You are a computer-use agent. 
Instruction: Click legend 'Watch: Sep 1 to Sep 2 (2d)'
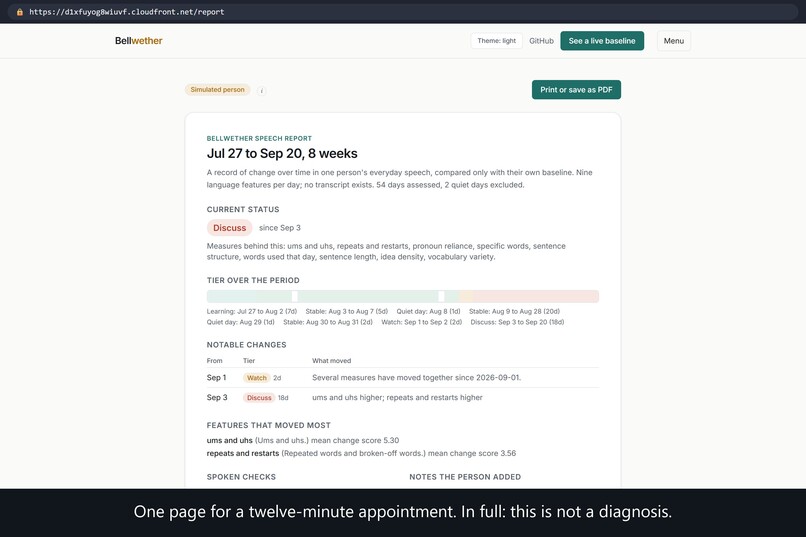pos(422,322)
